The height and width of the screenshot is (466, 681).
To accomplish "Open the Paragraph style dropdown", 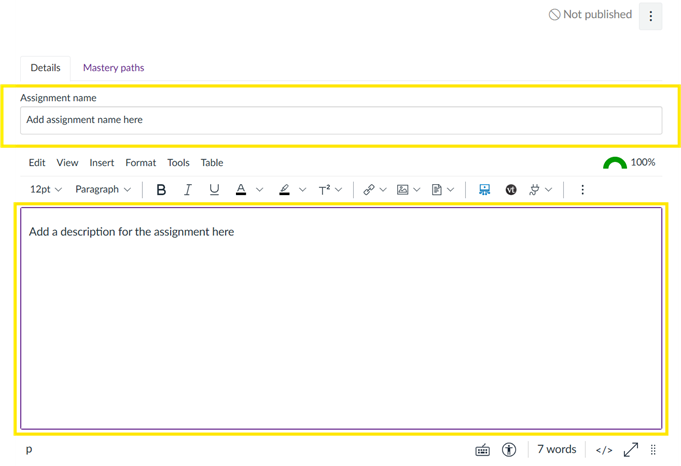I will [103, 189].
